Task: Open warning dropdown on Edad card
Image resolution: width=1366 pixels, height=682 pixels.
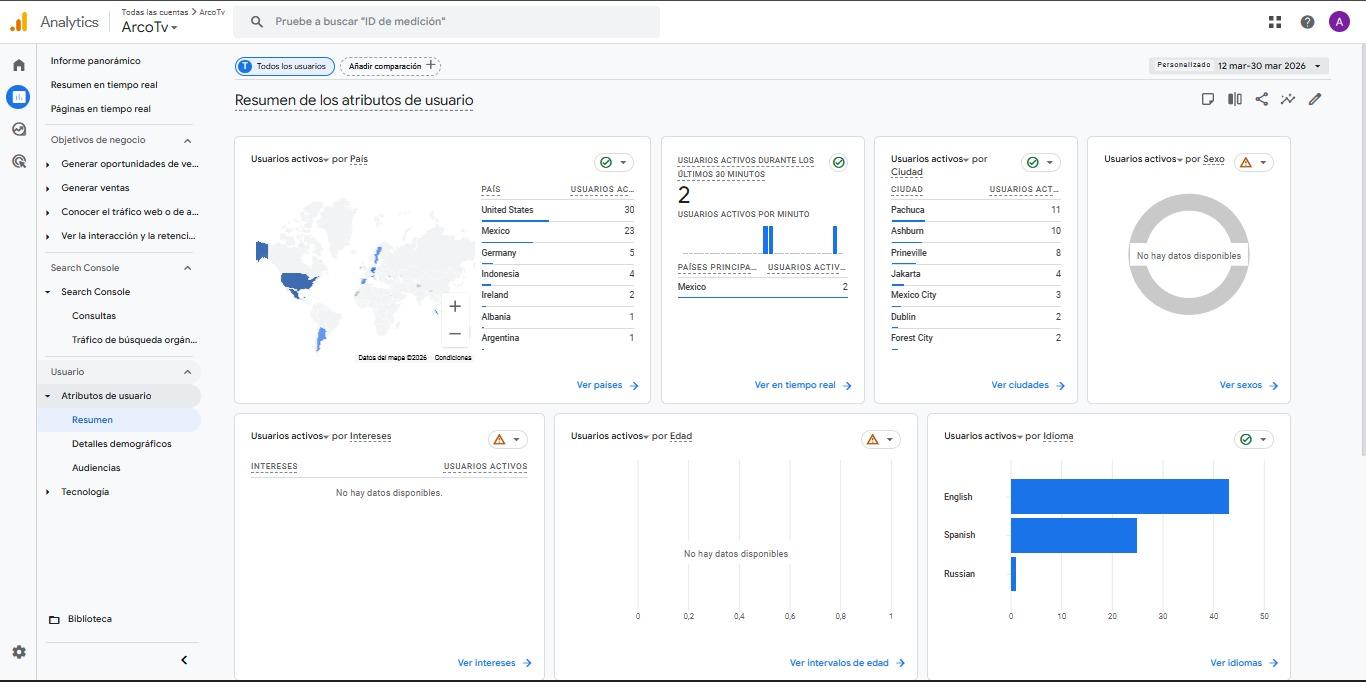Action: [881, 439]
